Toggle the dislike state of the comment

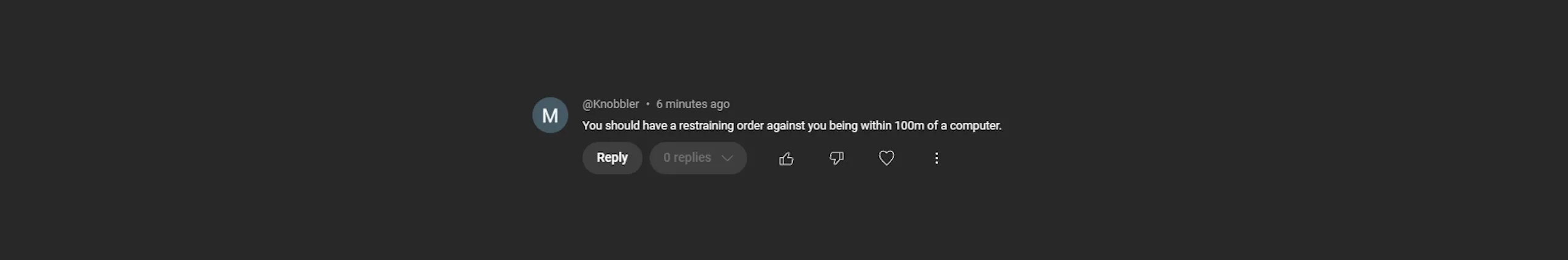[x=836, y=158]
